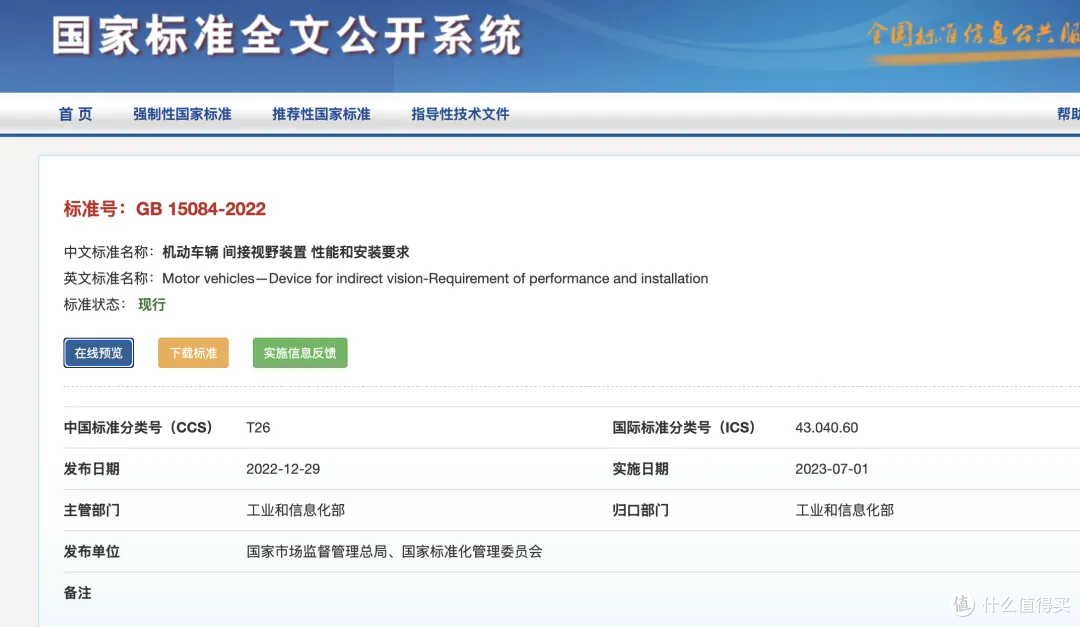Click 工业和信息化部 next to 归口部门
The image size is (1080, 627).
tap(844, 511)
